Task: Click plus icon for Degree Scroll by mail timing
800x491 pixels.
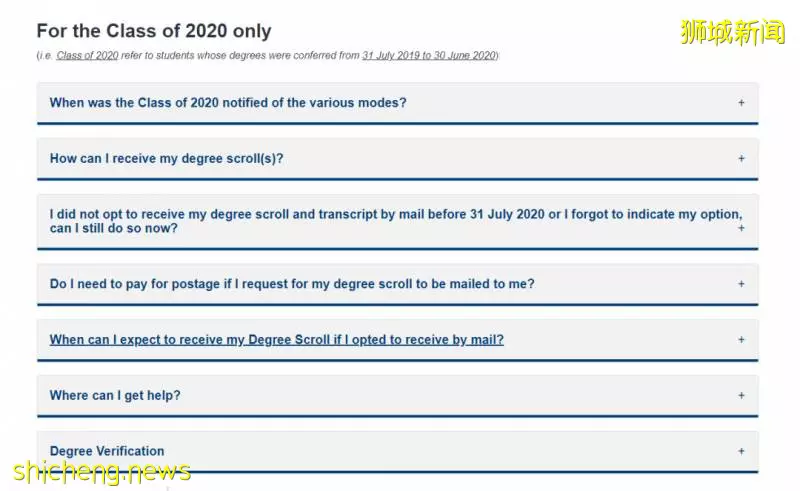Action: click(x=741, y=339)
